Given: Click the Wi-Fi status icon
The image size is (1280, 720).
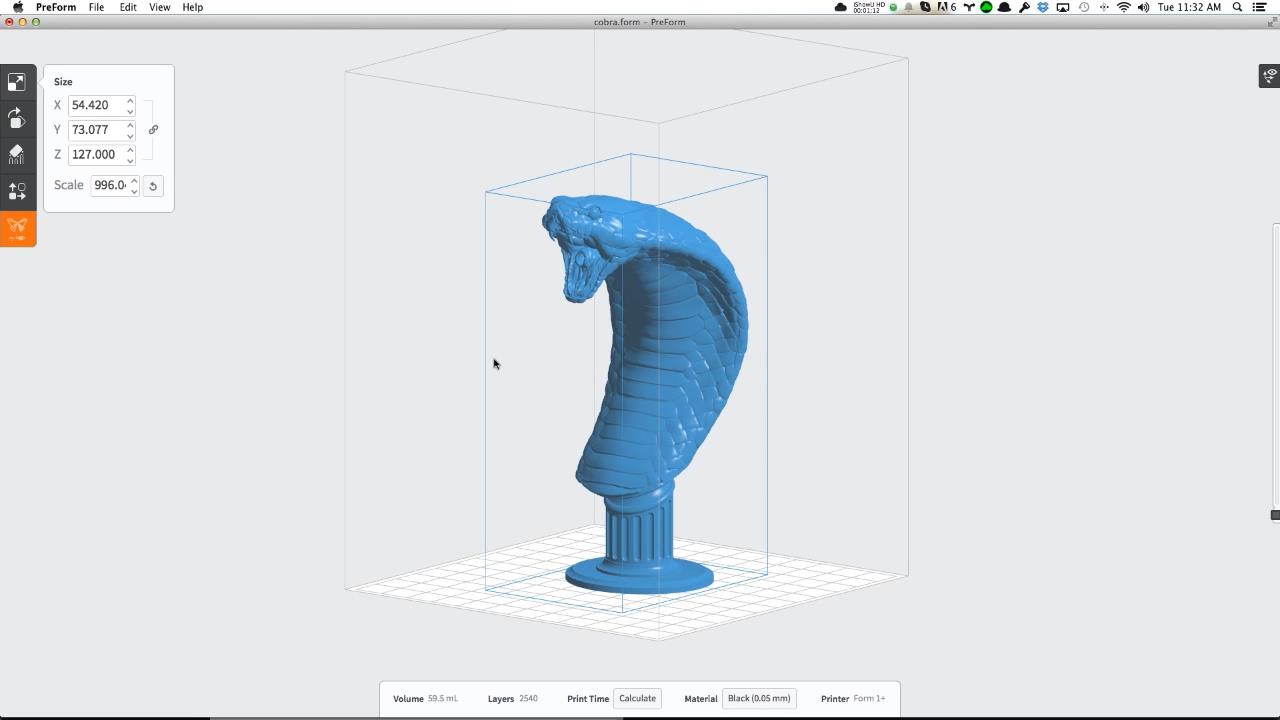Looking at the screenshot, I should pyautogui.click(x=1124, y=7).
